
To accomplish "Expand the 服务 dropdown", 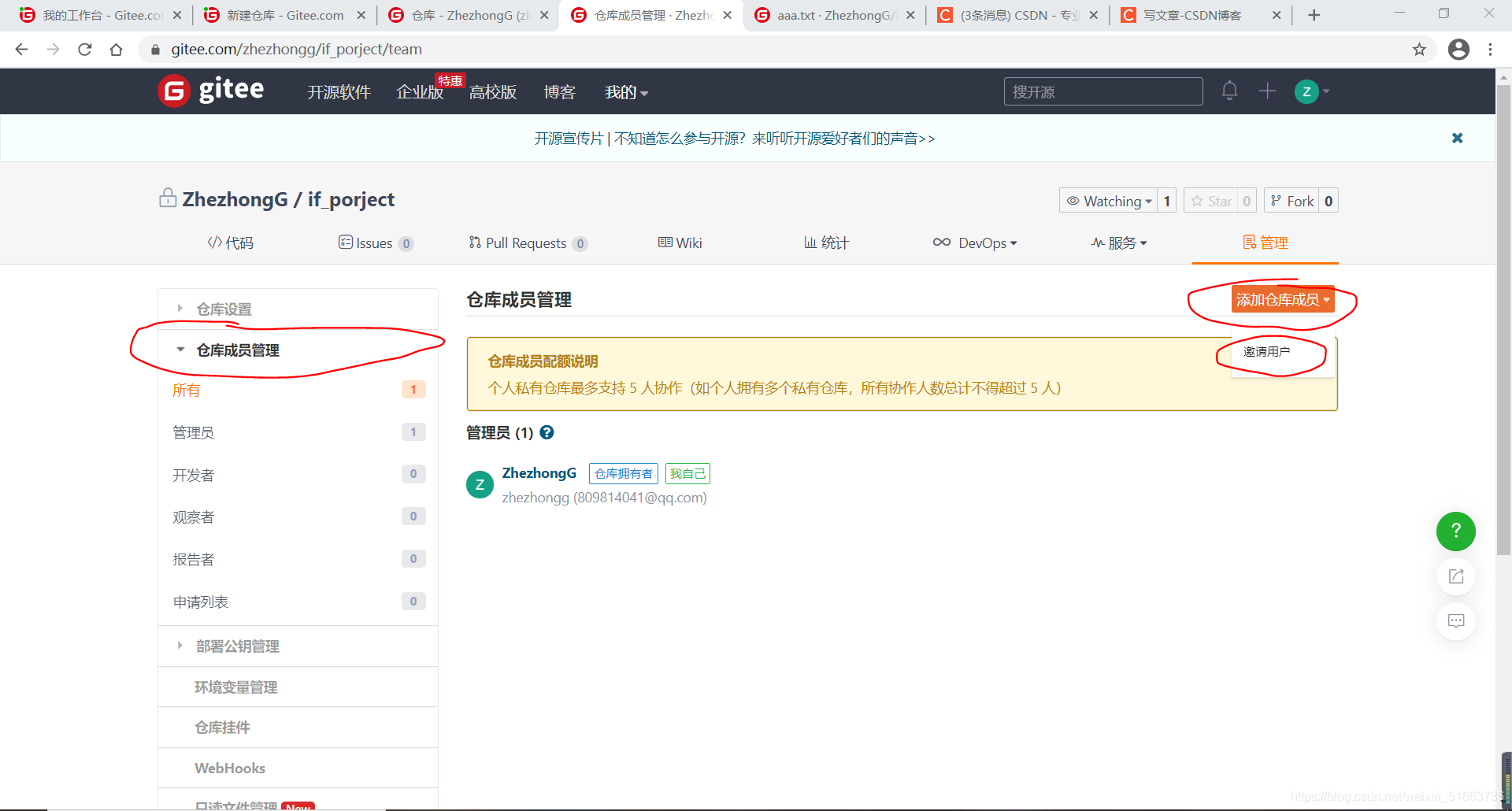I will [x=1119, y=243].
